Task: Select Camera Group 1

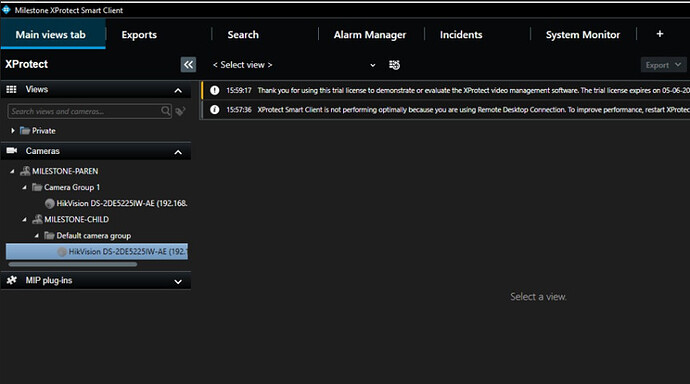Action: (72, 187)
